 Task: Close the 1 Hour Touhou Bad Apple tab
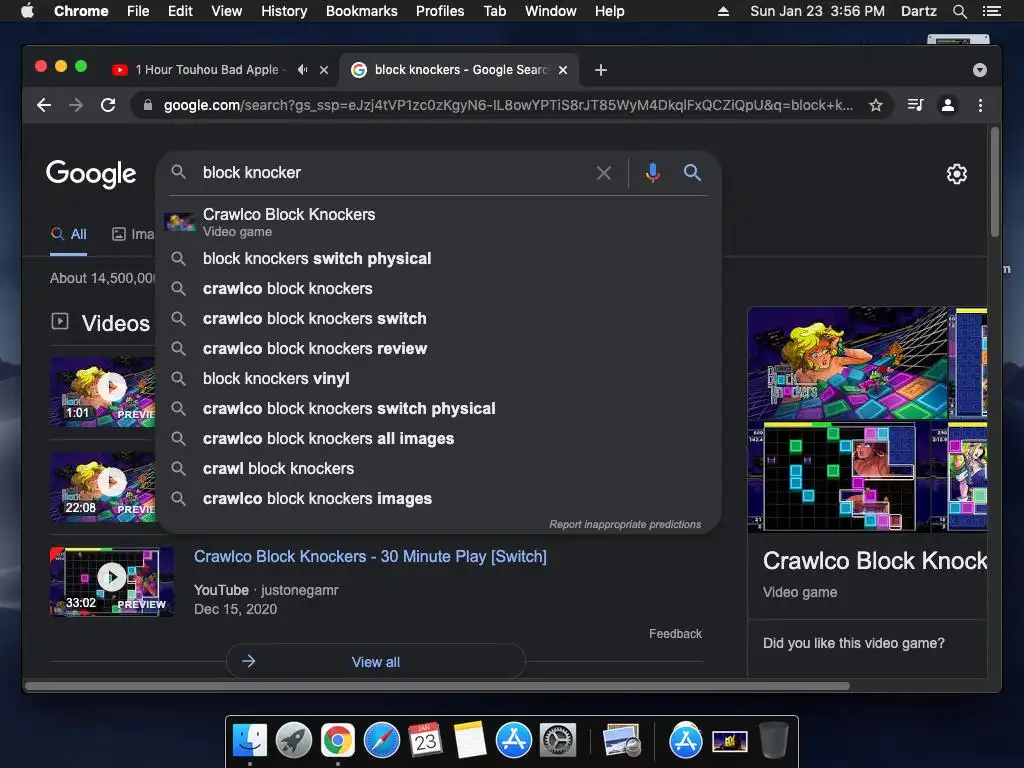tap(324, 70)
